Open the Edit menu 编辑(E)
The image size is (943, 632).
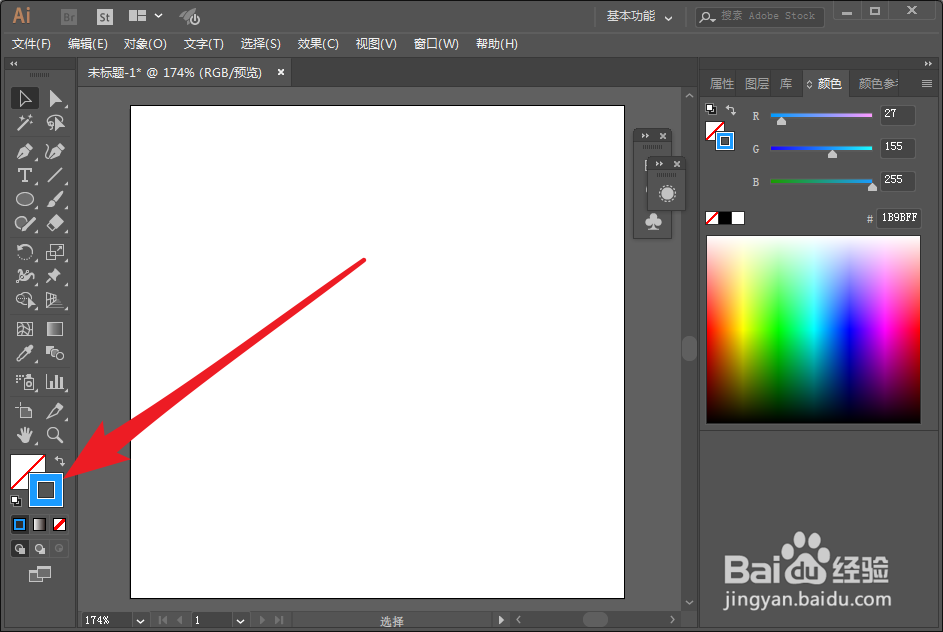click(88, 44)
